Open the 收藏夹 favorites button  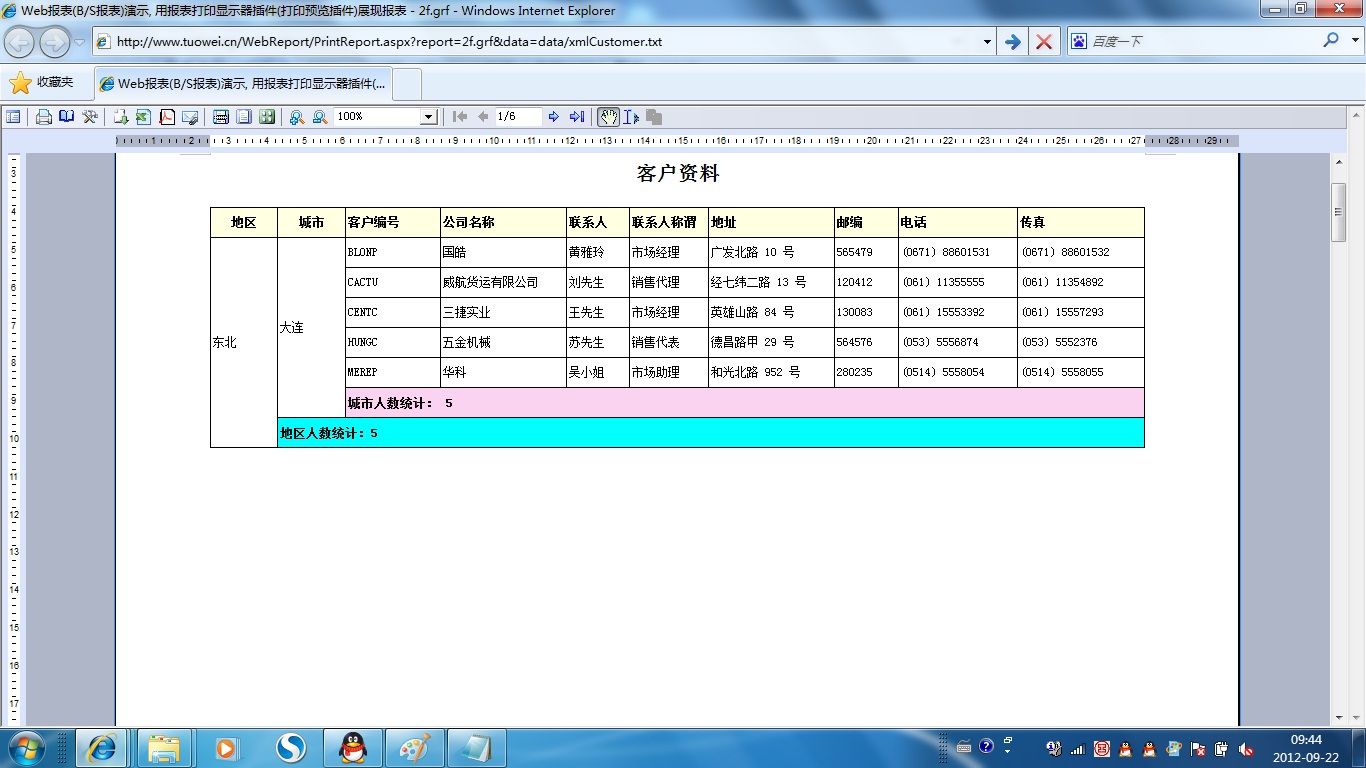click(42, 83)
